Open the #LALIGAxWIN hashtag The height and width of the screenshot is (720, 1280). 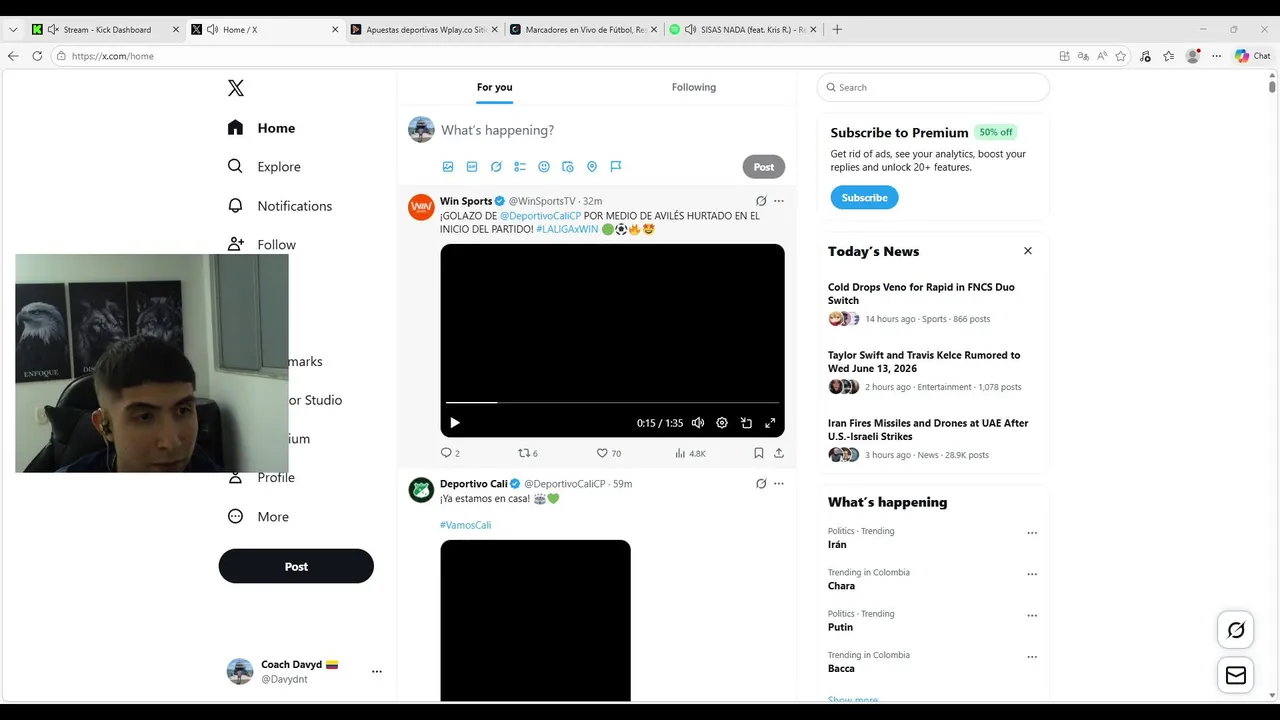567,229
